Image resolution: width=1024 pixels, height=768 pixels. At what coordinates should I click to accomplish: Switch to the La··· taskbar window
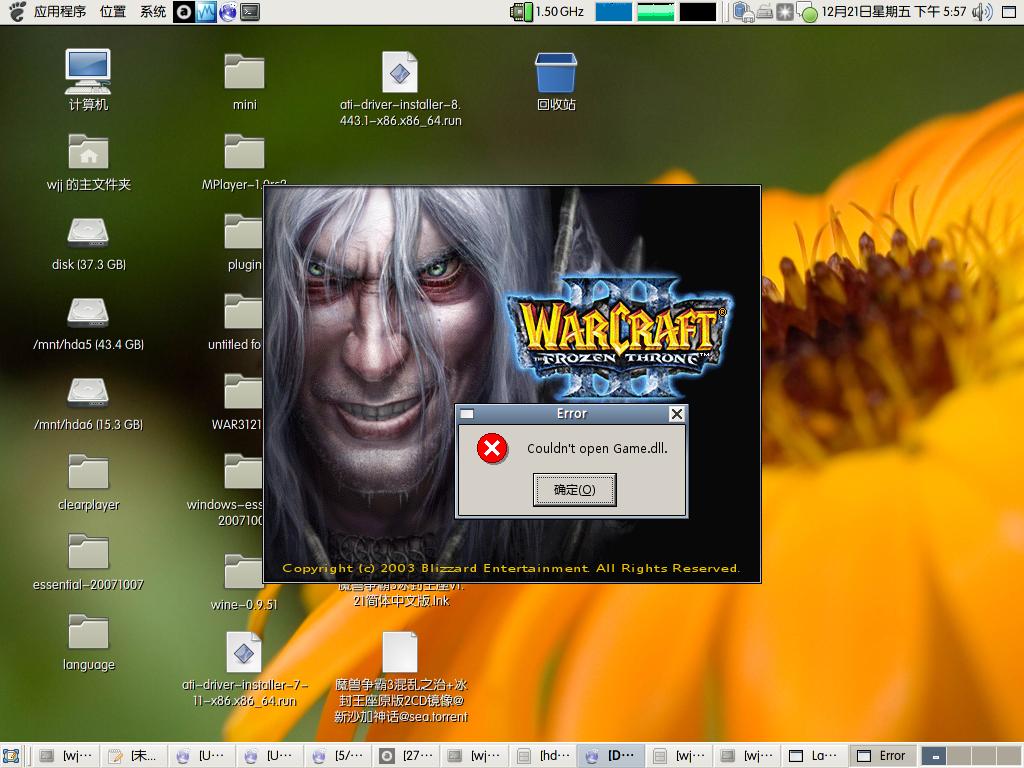[x=814, y=756]
